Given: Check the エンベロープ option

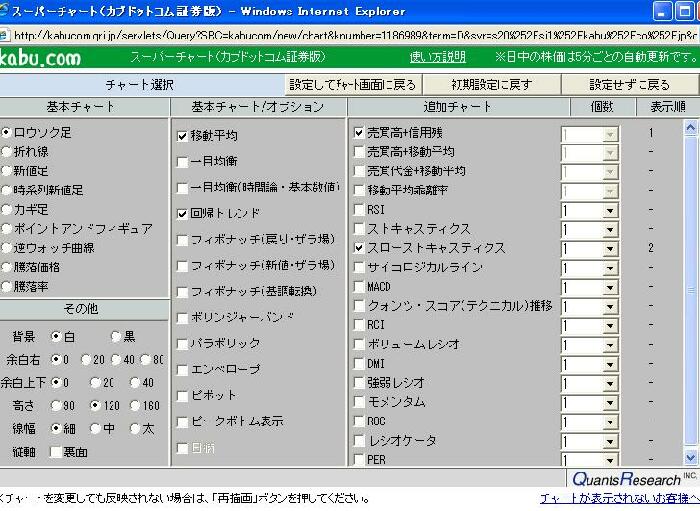Looking at the screenshot, I should (x=182, y=370).
